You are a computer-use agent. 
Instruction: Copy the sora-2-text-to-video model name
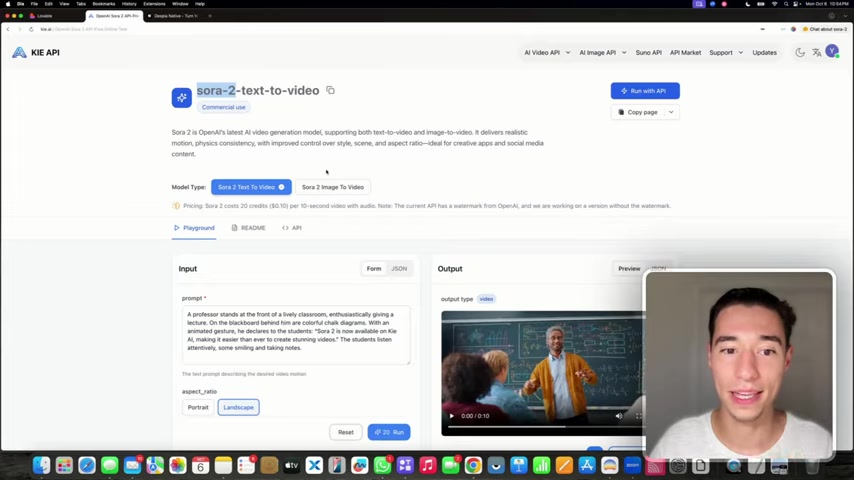coord(330,90)
